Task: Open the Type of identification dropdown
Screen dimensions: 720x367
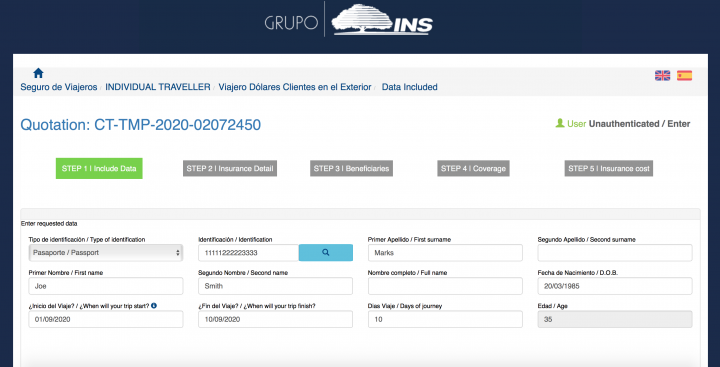Action: click(106, 253)
